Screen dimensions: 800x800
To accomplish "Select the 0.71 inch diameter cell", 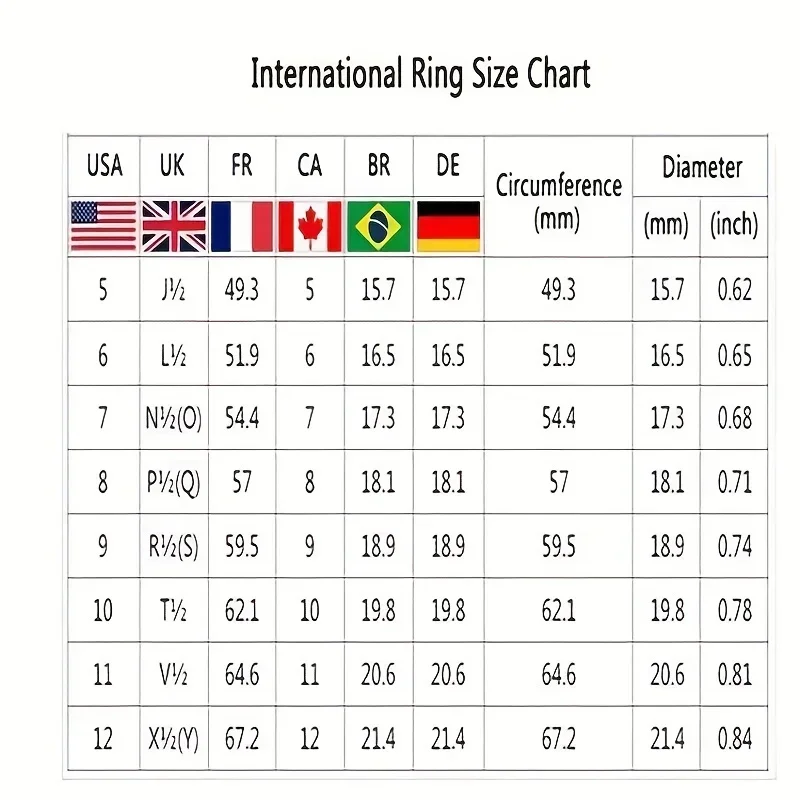I will click(734, 482).
